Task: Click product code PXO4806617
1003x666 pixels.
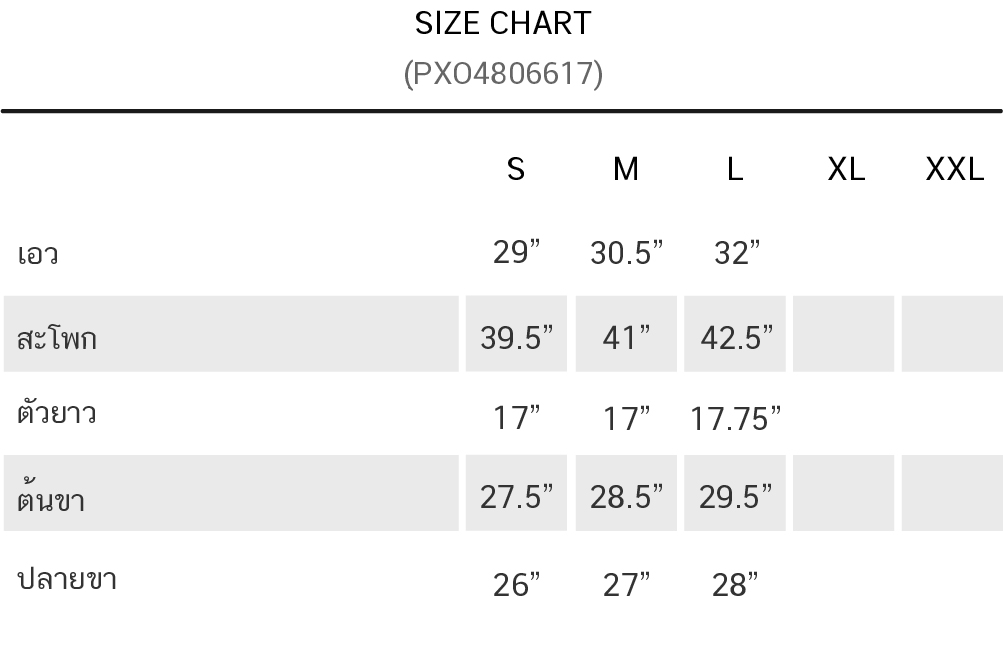Action: (x=503, y=73)
